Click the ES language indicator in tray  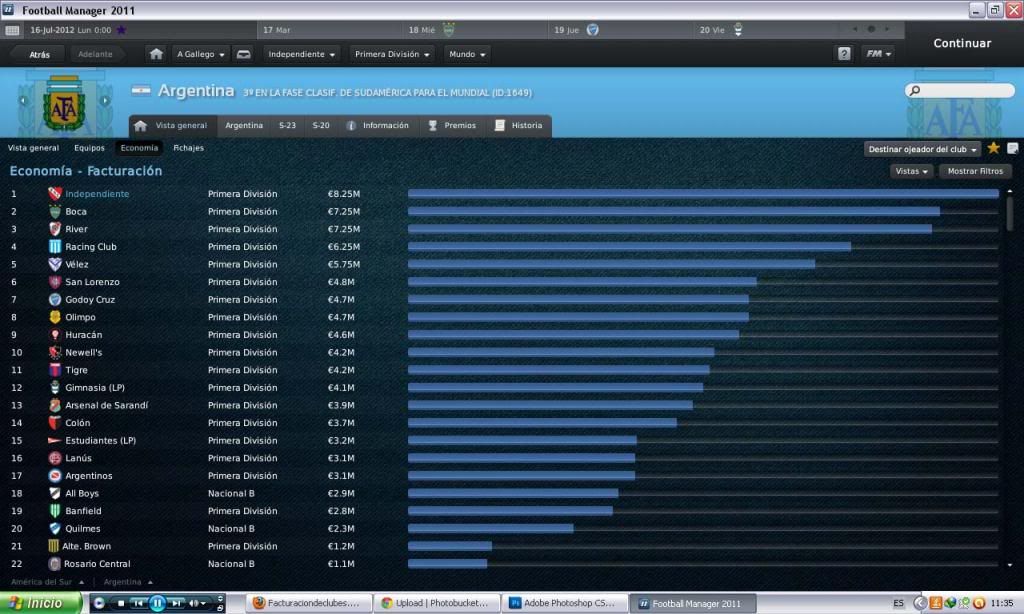[x=899, y=603]
